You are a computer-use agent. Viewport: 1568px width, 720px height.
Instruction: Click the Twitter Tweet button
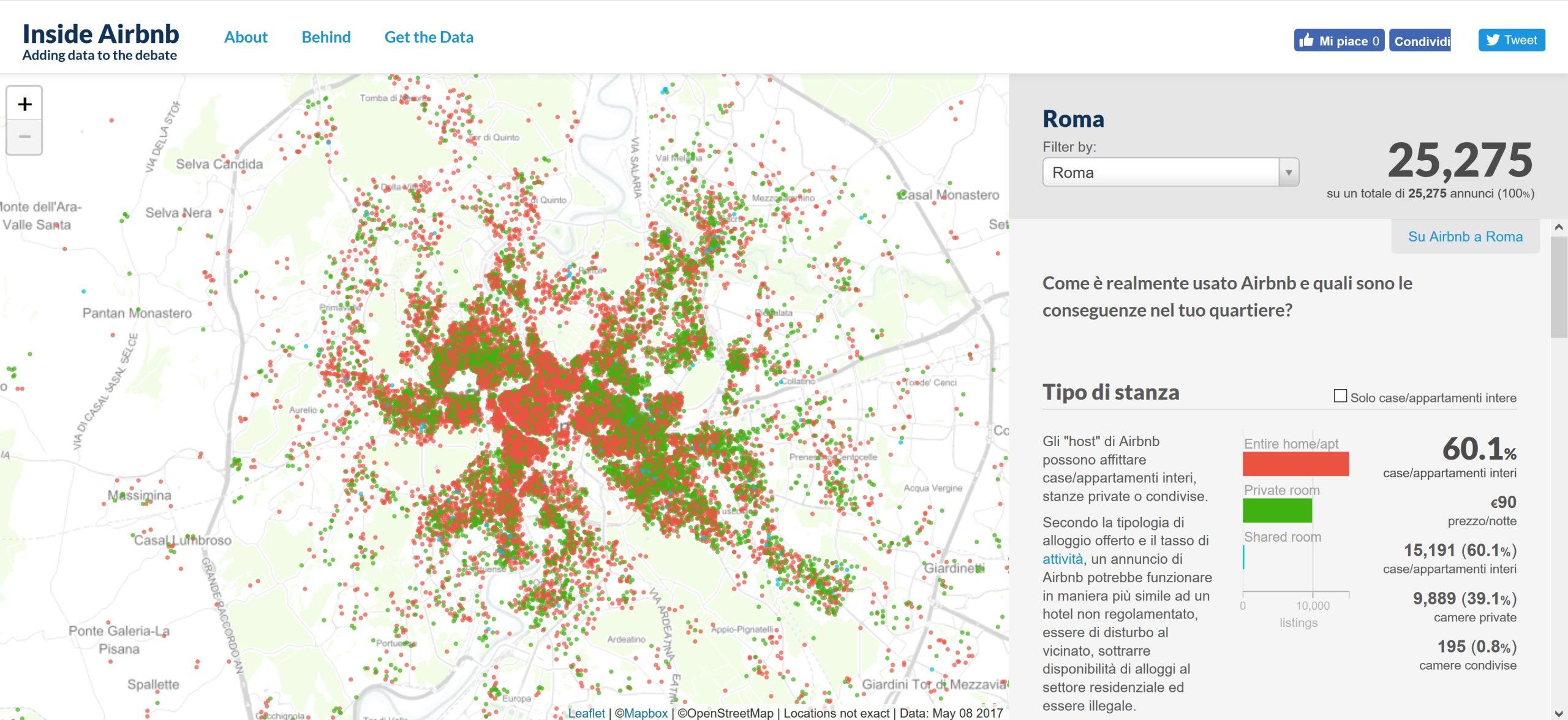click(x=1512, y=40)
